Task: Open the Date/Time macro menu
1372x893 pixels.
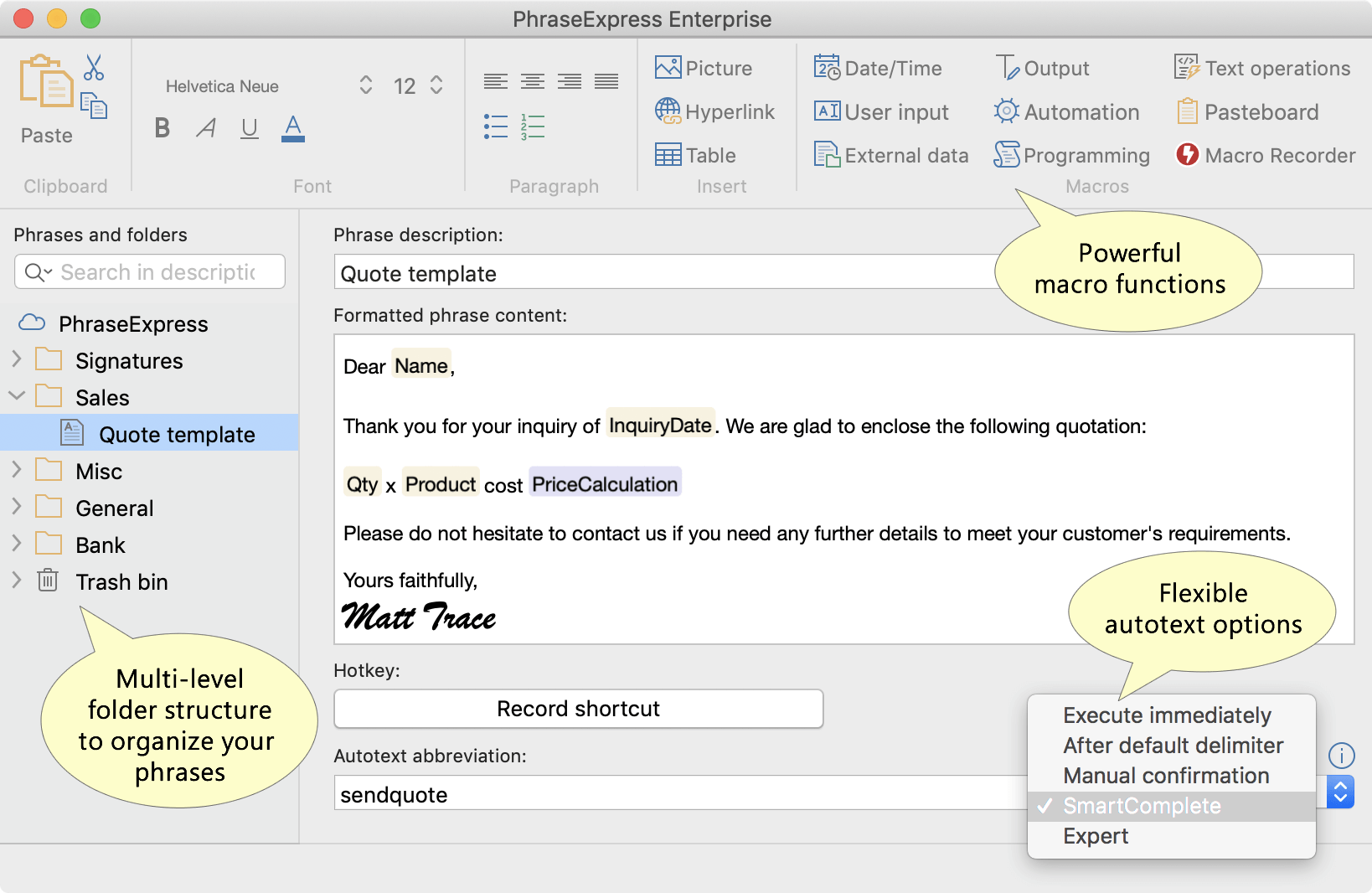Action: [878, 68]
